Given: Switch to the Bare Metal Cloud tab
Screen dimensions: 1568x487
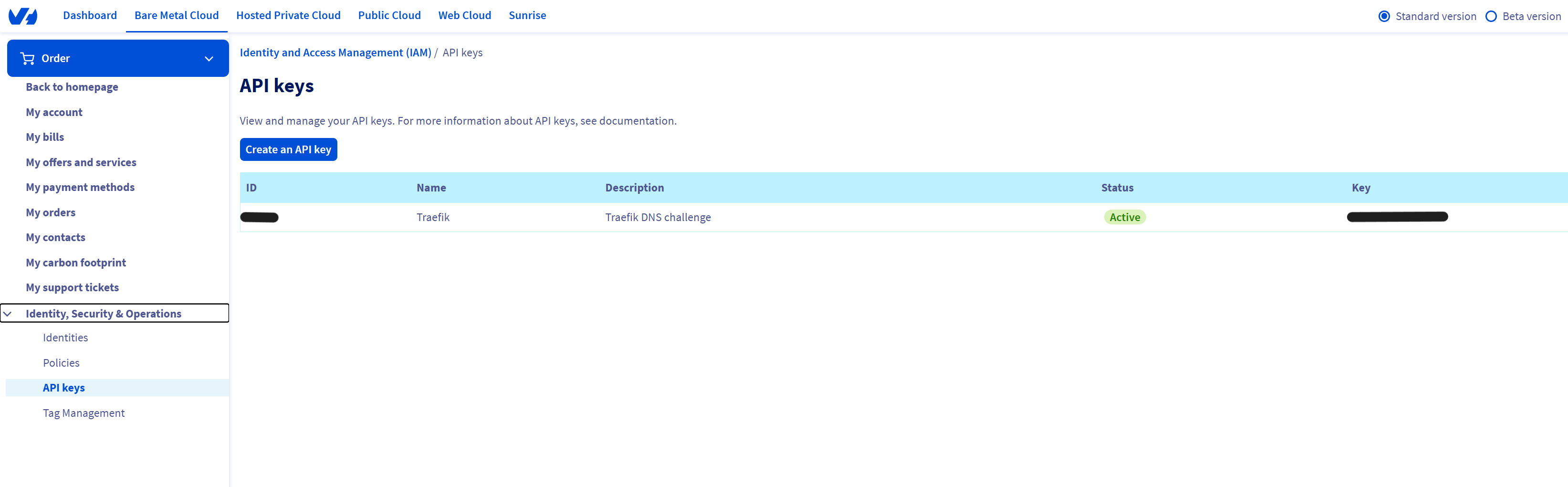Looking at the screenshot, I should [x=176, y=15].
